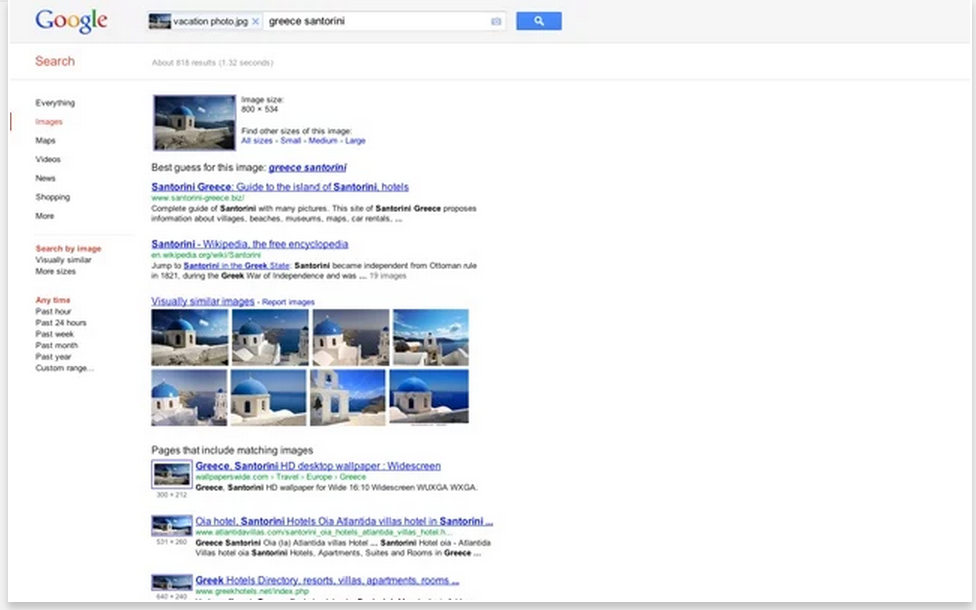Filter results to Past month
This screenshot has width=976, height=610.
point(57,345)
